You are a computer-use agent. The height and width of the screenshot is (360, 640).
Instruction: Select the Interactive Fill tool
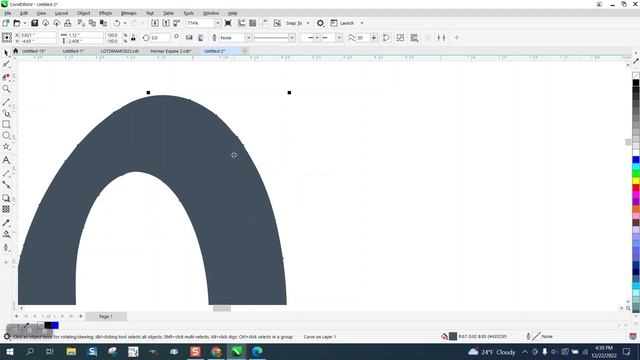[x=6, y=234]
